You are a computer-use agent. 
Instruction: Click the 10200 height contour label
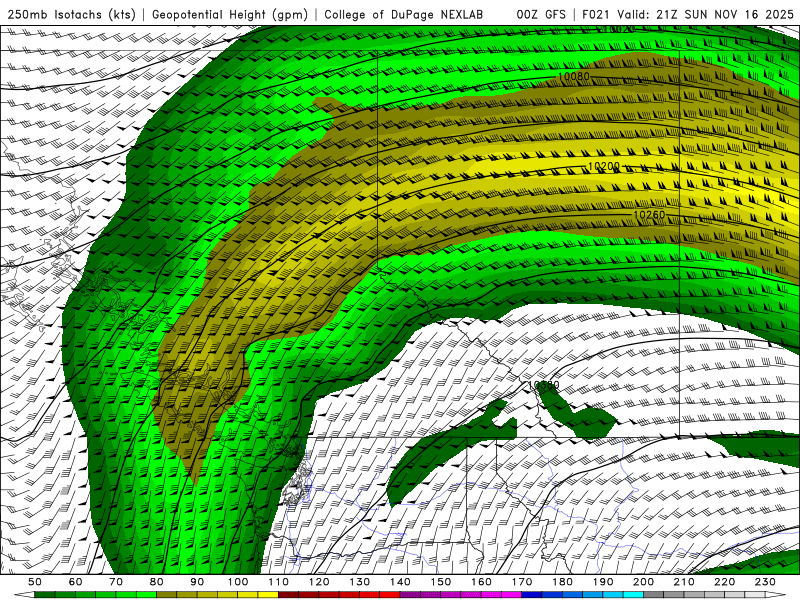tap(604, 166)
